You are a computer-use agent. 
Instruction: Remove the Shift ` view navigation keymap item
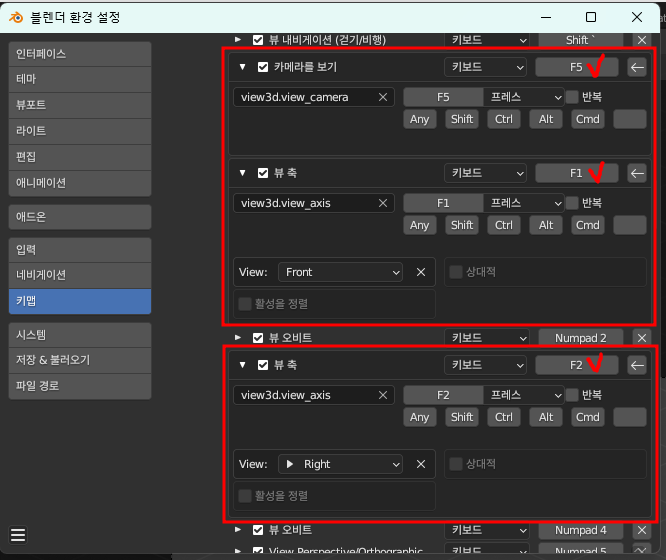(642, 40)
